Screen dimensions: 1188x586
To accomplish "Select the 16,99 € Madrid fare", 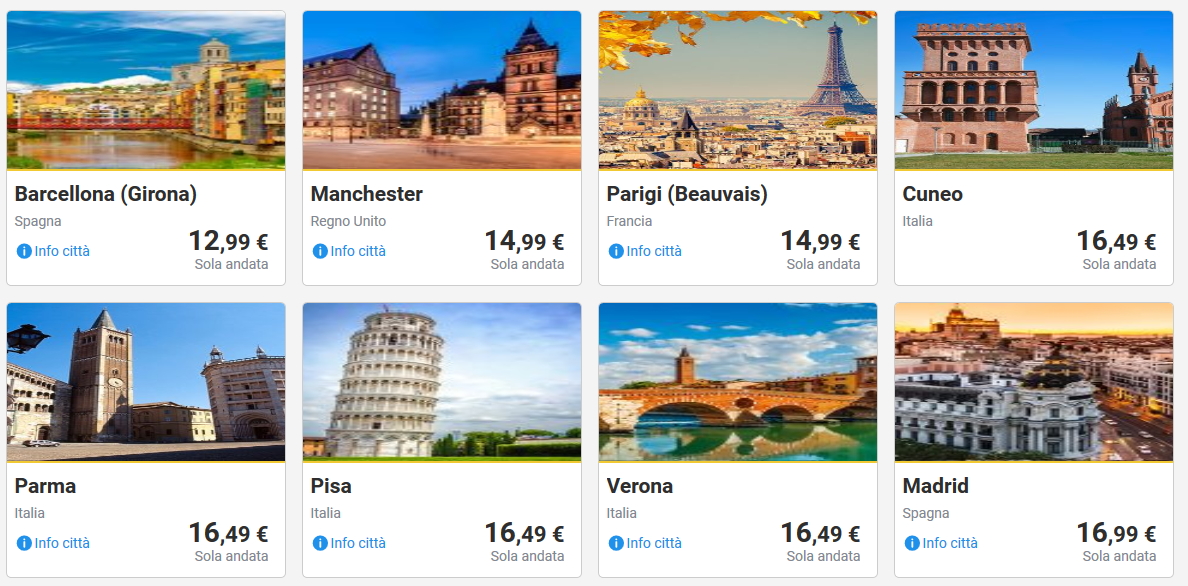I will click(x=1116, y=534).
